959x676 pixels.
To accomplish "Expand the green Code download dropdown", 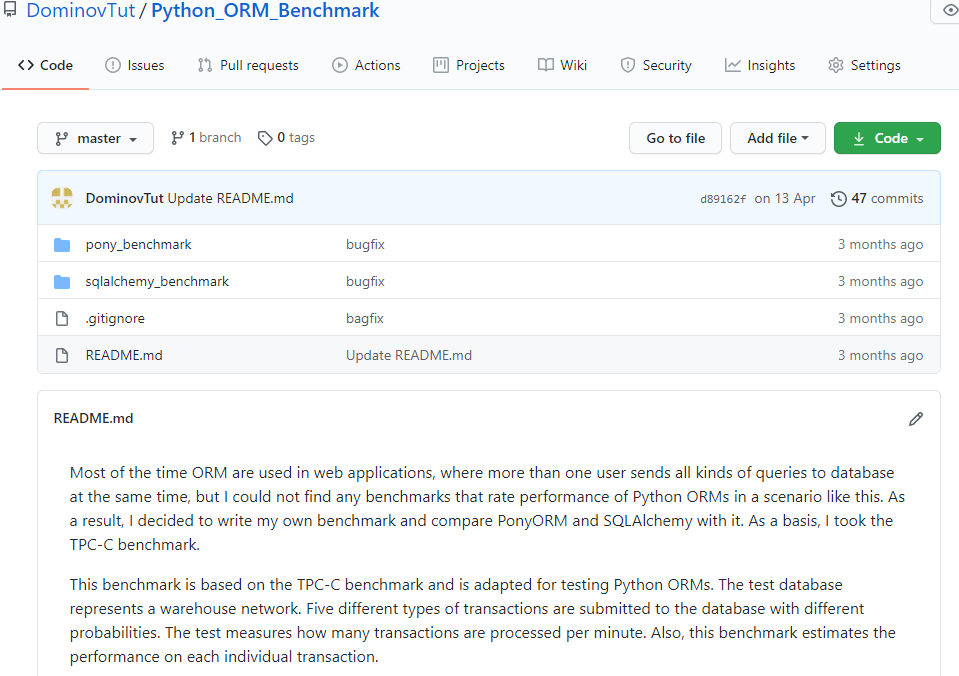I will pos(887,138).
